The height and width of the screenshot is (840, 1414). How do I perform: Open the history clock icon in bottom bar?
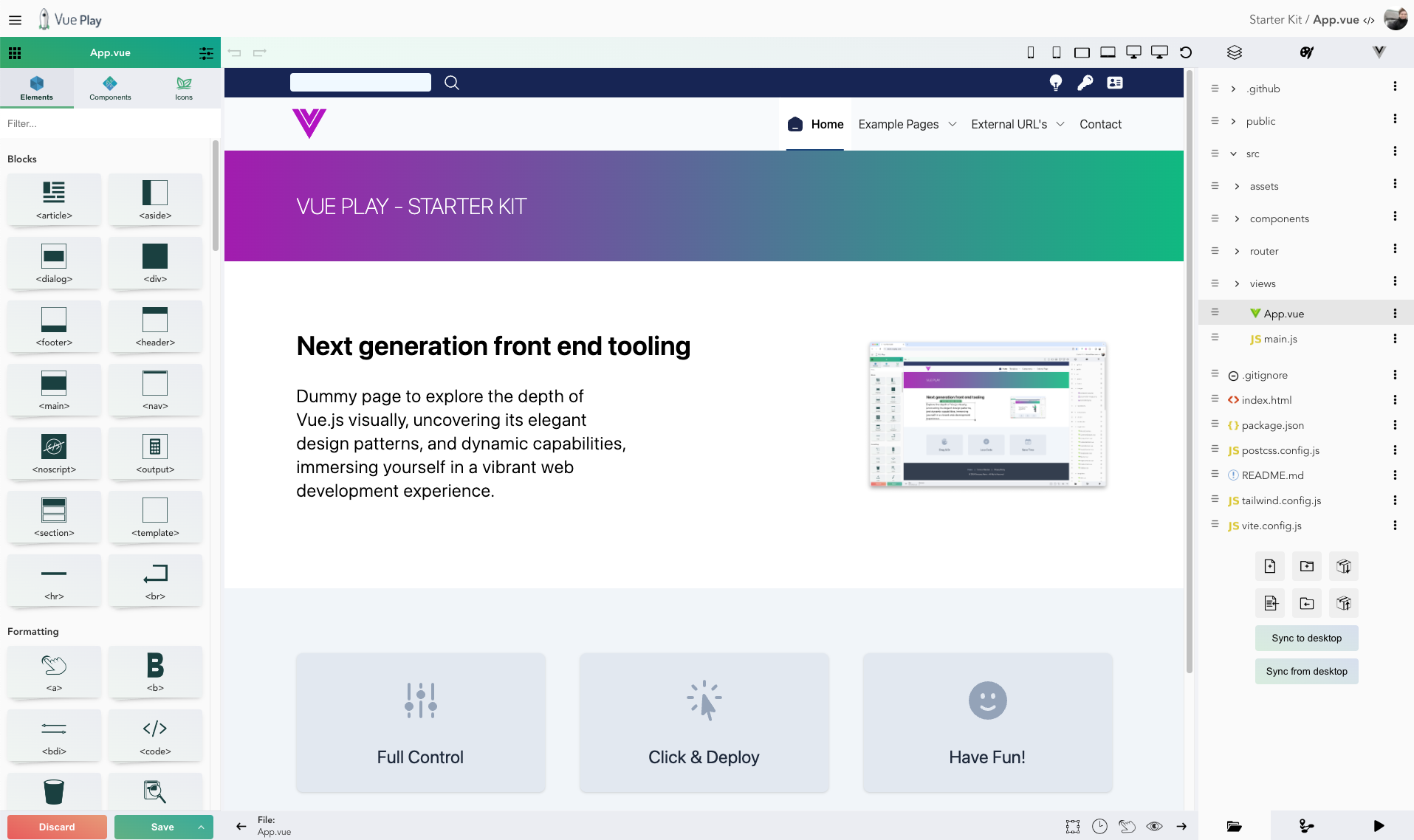coord(1100,826)
